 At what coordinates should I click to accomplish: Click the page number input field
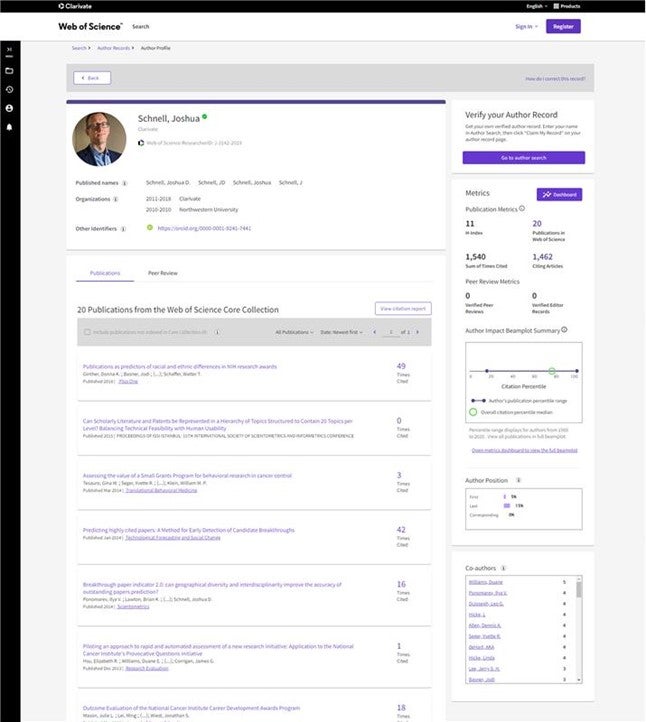[391, 331]
